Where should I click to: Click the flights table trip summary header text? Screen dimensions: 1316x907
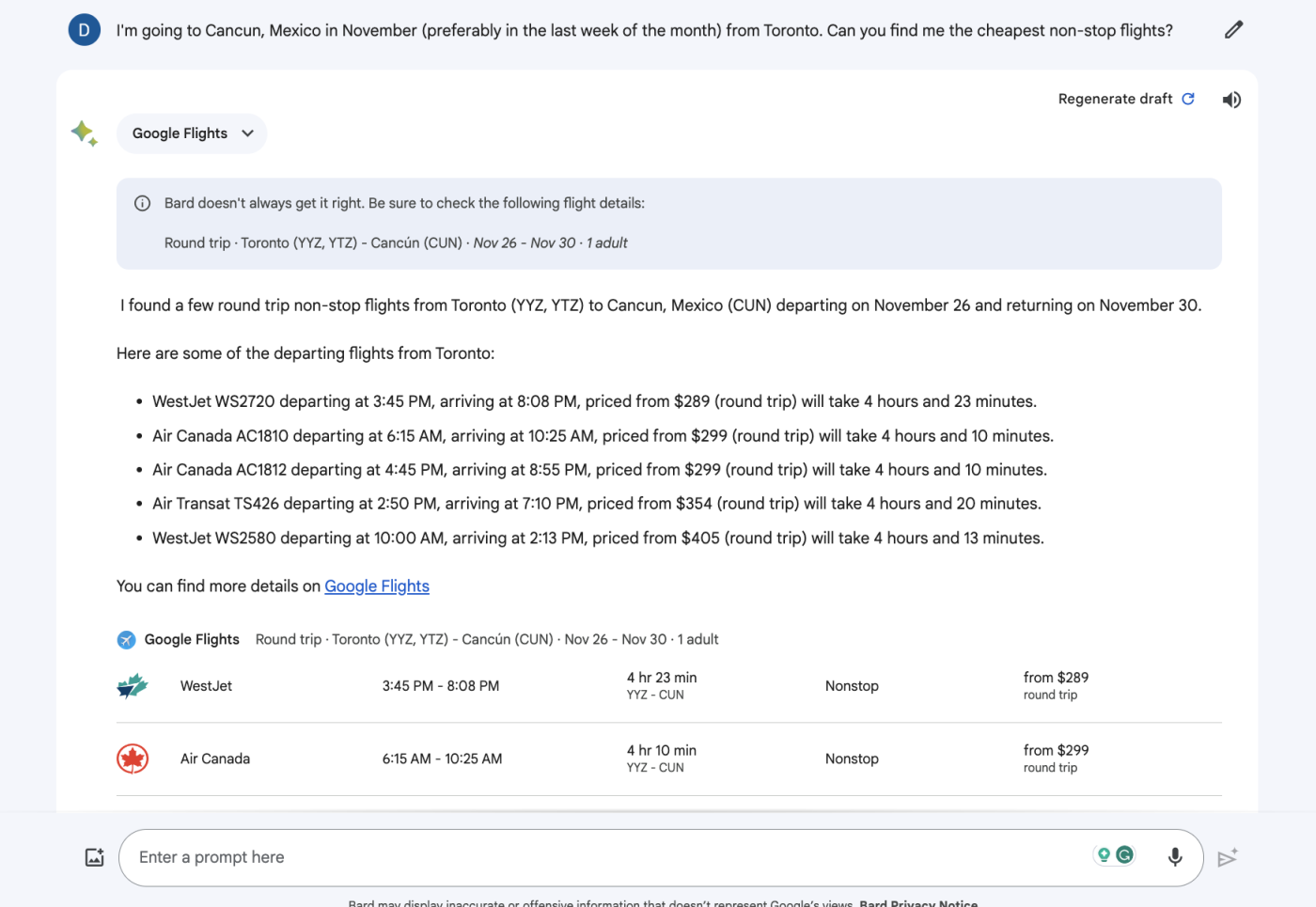487,639
